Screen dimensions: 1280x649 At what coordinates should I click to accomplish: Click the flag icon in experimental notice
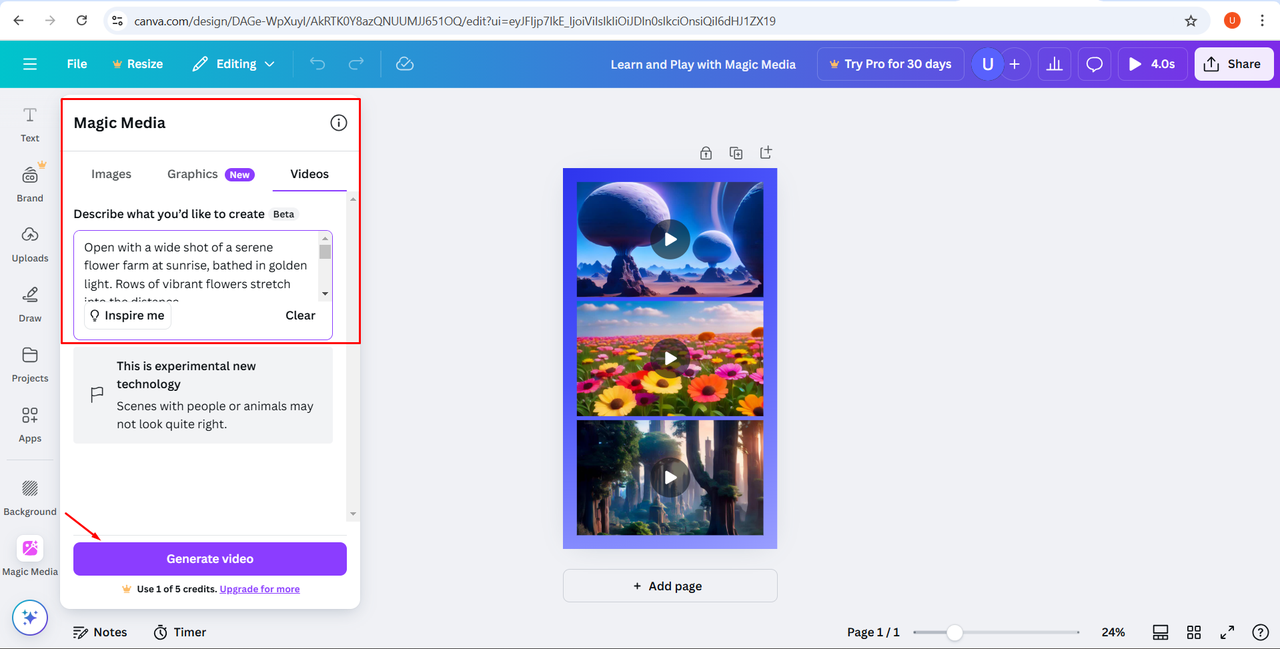[97, 395]
